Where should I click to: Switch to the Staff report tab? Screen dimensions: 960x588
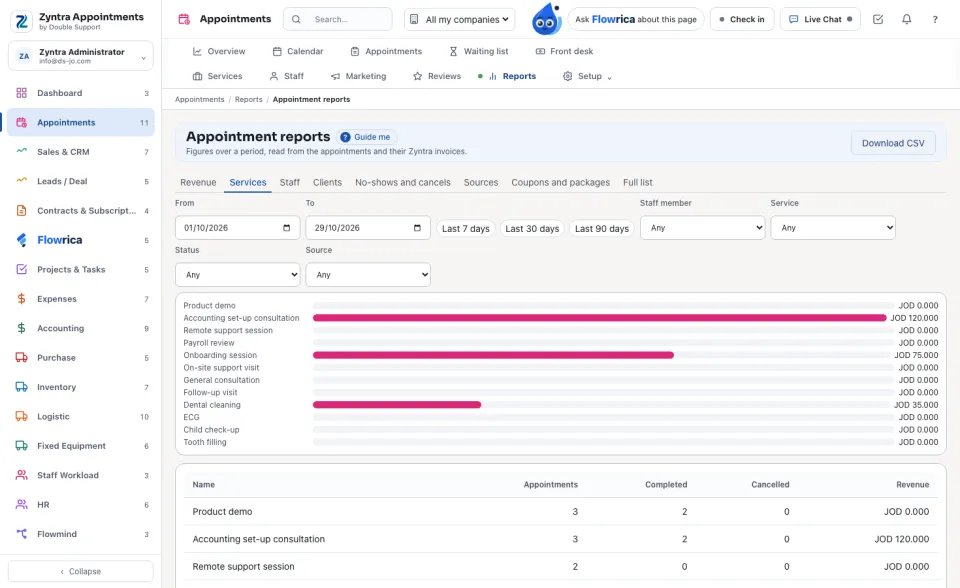(290, 183)
